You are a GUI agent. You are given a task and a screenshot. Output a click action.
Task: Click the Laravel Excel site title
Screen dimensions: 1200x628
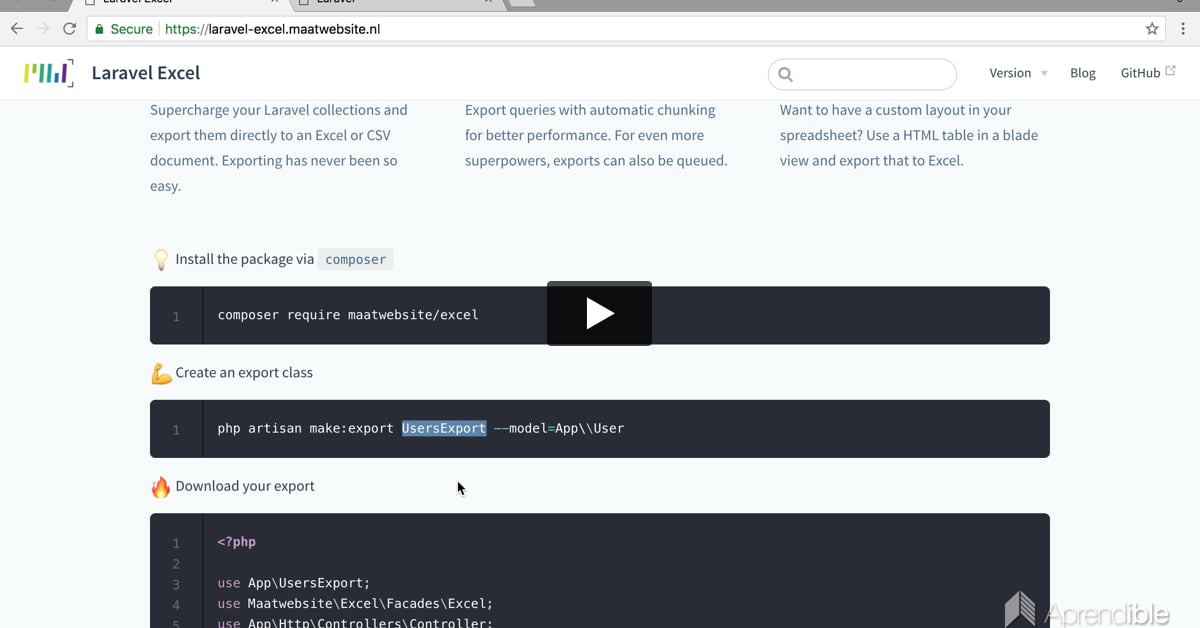pos(146,73)
